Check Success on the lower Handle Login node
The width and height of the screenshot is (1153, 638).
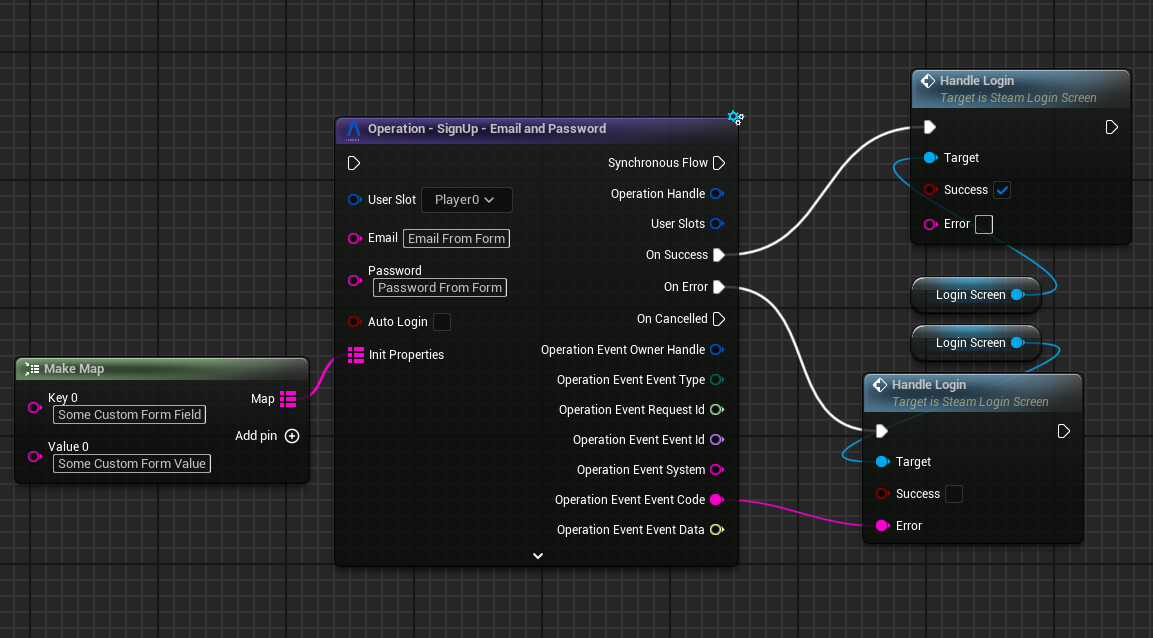954,494
